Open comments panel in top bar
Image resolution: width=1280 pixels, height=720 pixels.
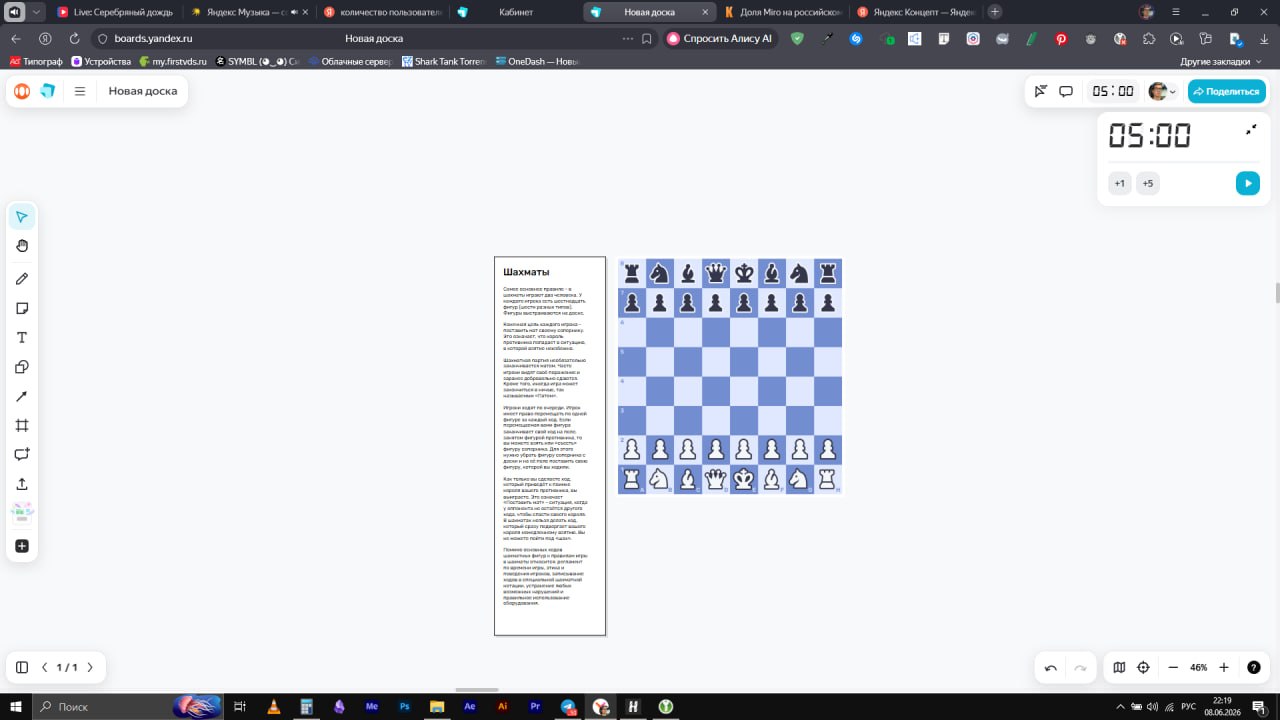pos(1066,91)
